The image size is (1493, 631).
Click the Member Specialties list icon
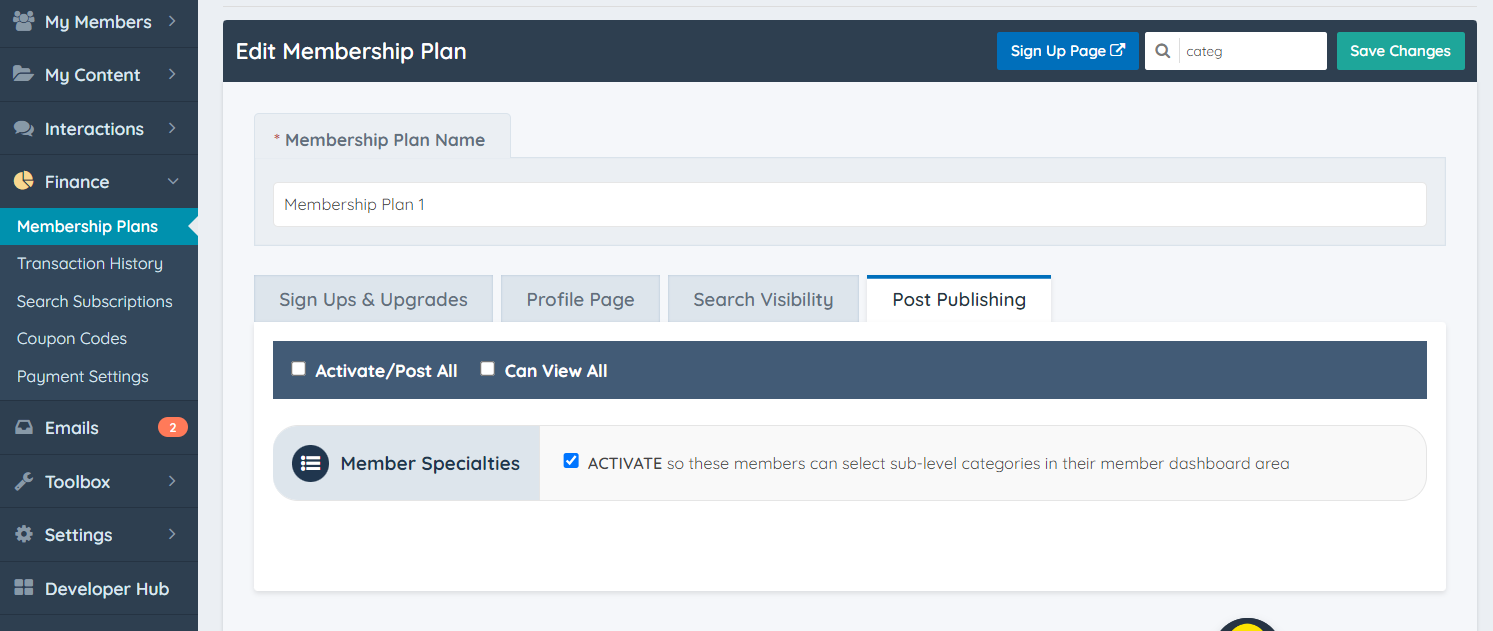311,463
